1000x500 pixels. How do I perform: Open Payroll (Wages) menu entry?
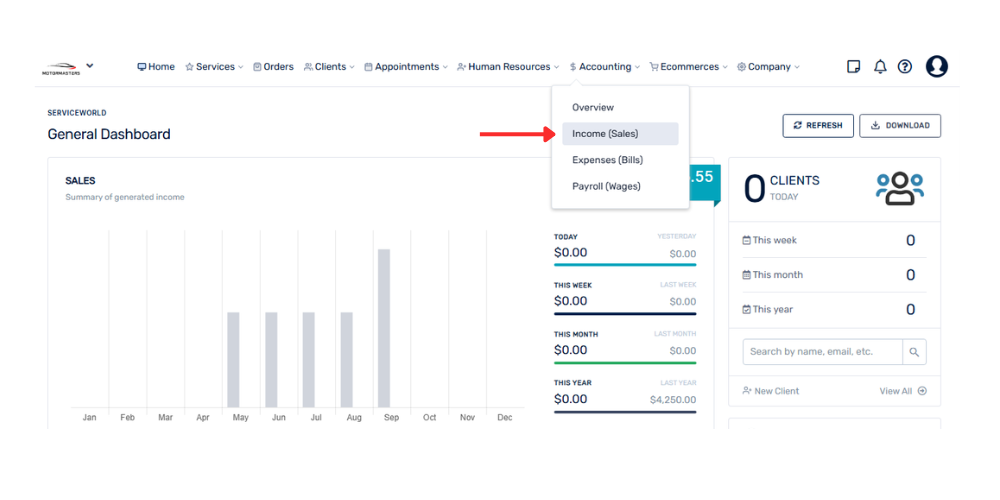click(x=606, y=186)
